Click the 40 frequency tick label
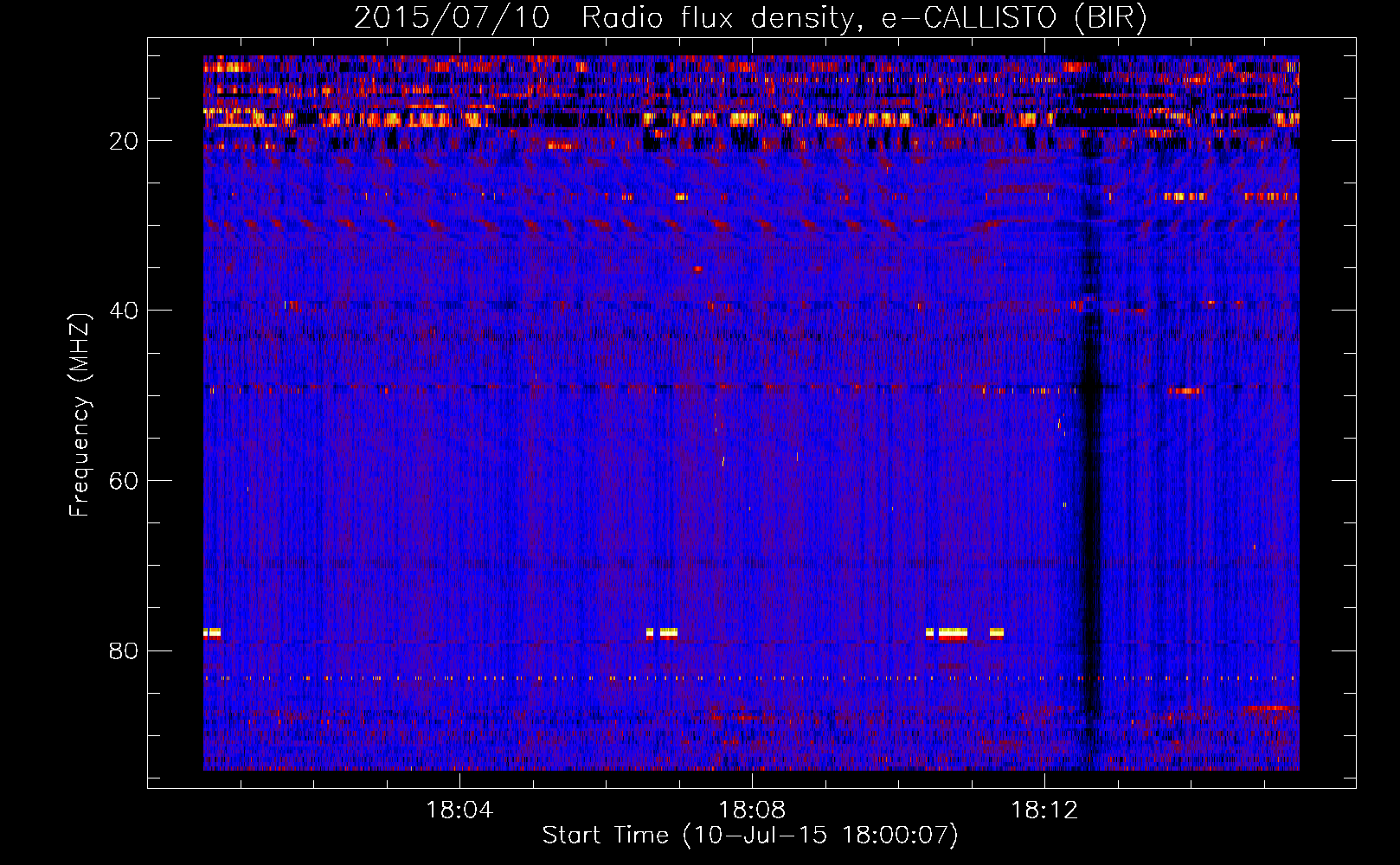The height and width of the screenshot is (865, 1400). coord(124,311)
